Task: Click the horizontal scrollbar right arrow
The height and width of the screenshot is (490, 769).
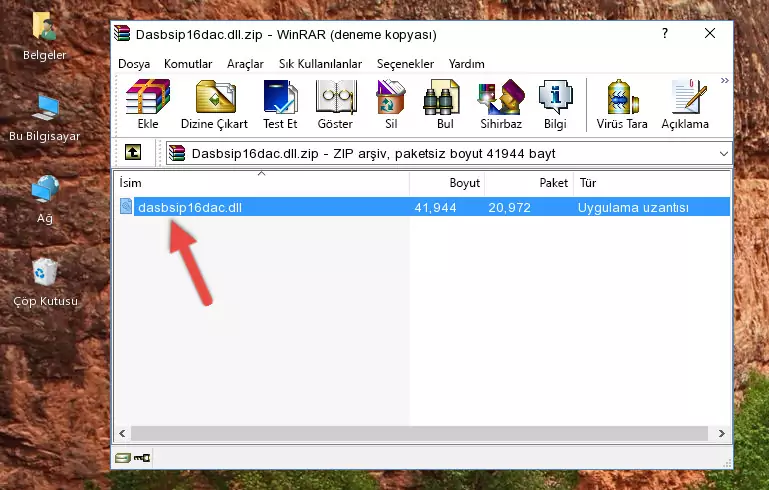Action: pos(721,433)
